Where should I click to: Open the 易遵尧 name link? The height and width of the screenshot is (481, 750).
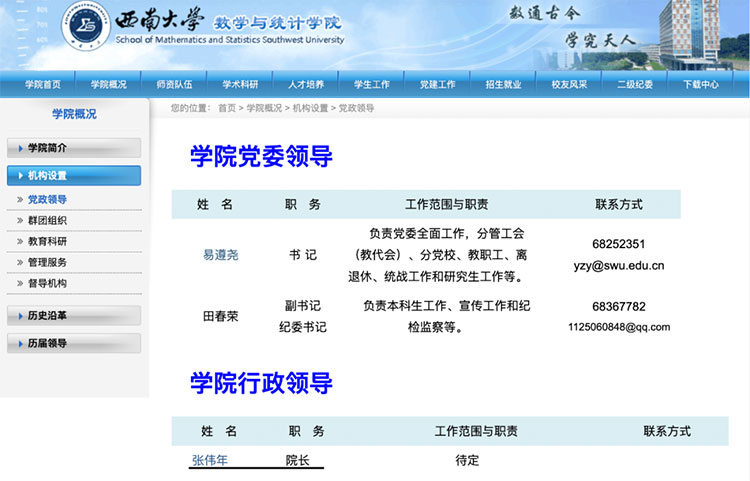pos(221,255)
